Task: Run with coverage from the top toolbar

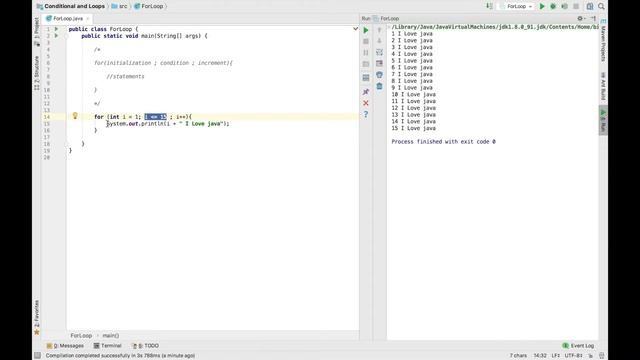Action: click(564, 6)
